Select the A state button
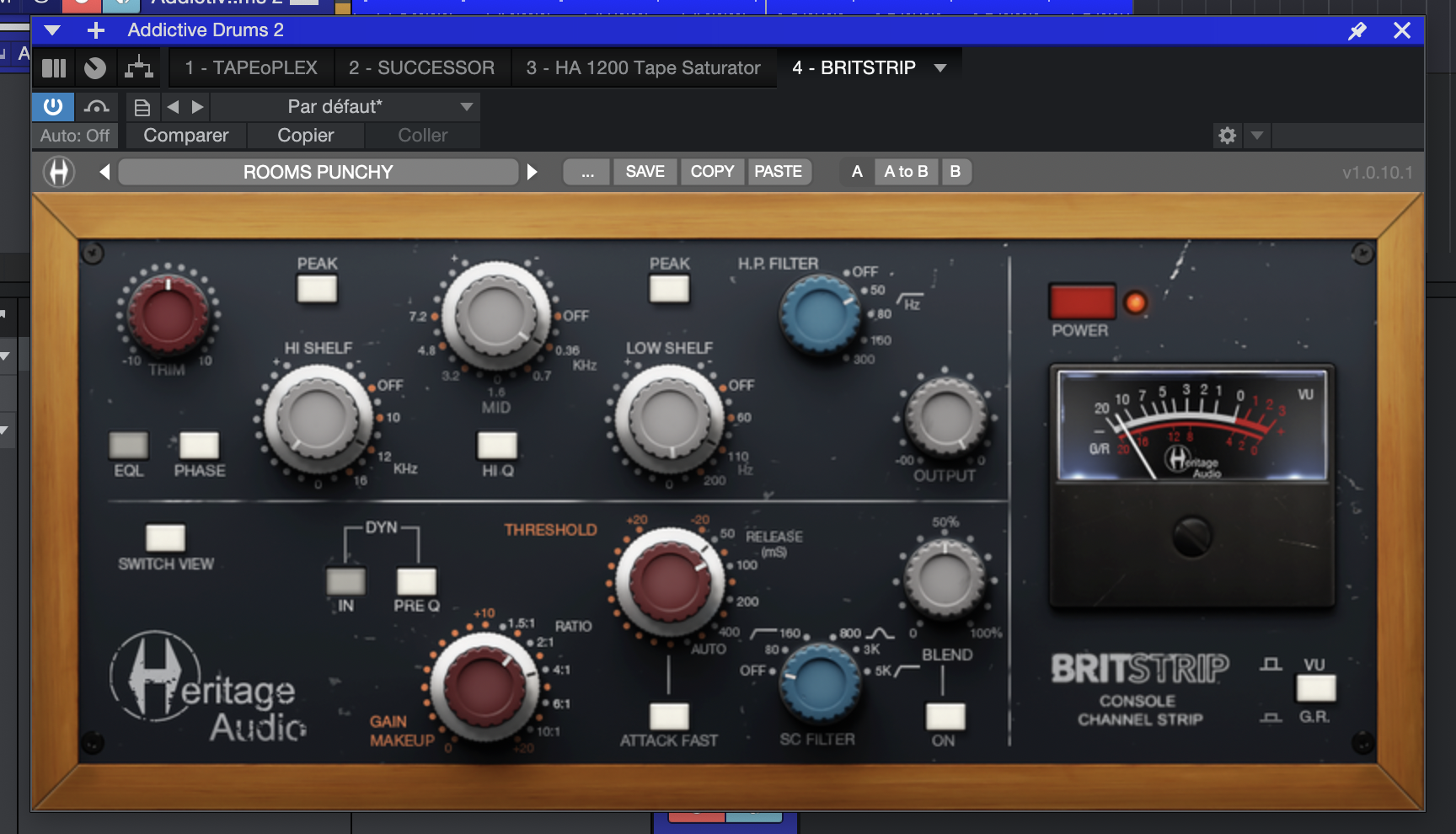 (x=857, y=172)
